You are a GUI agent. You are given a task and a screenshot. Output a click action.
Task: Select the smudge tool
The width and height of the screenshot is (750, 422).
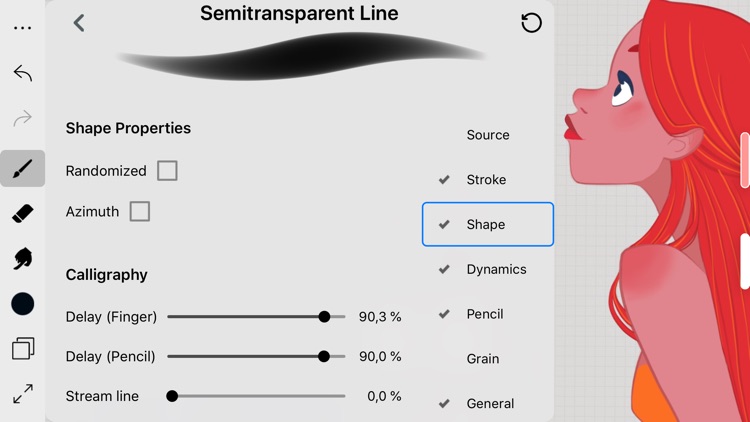pyautogui.click(x=22, y=259)
